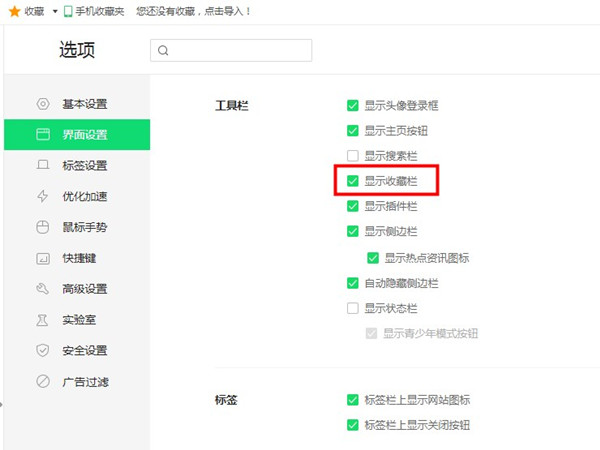Open 安全设置 via shield icon
600x450 pixels.
43,351
